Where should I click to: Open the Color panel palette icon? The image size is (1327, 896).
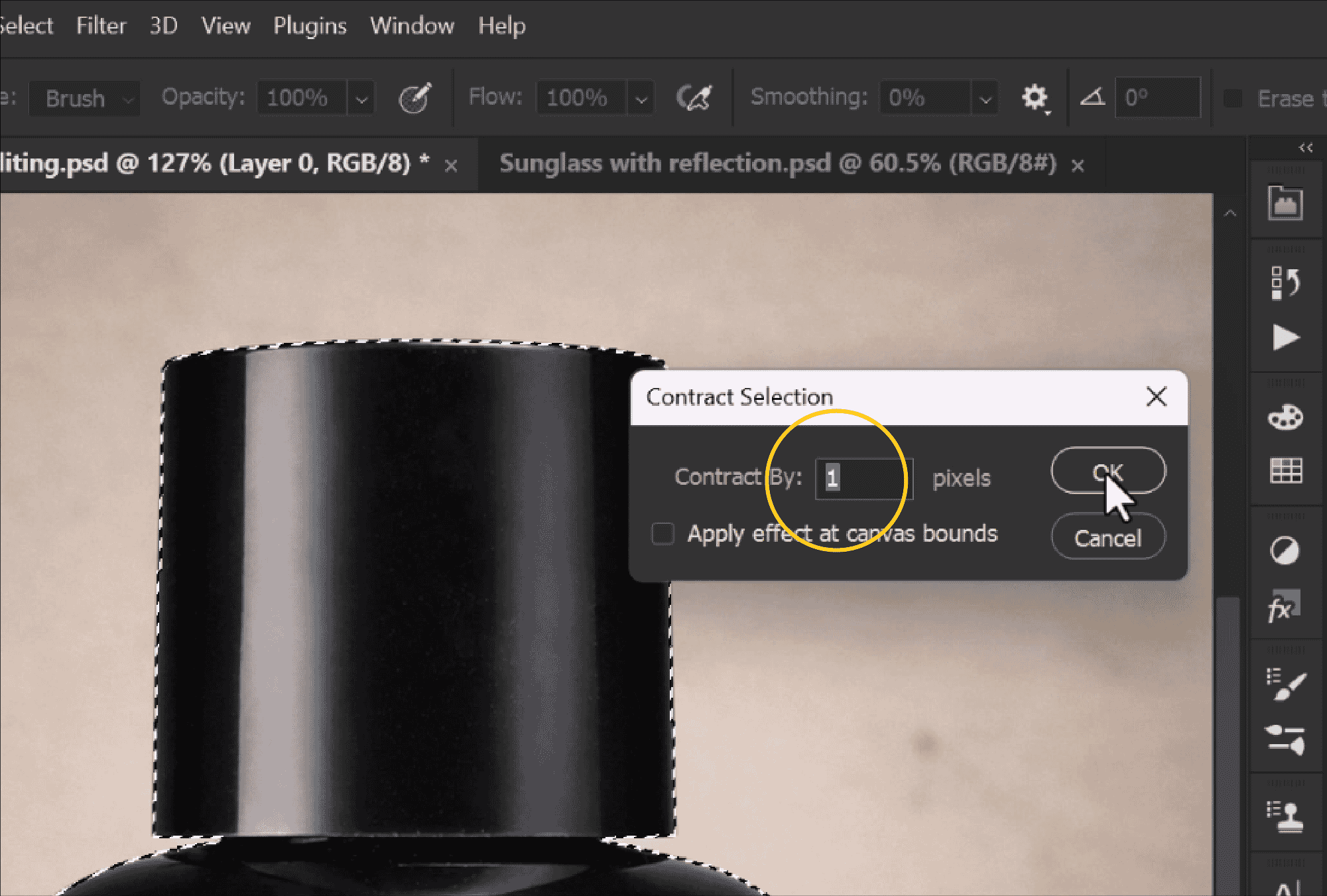pyautogui.click(x=1285, y=418)
